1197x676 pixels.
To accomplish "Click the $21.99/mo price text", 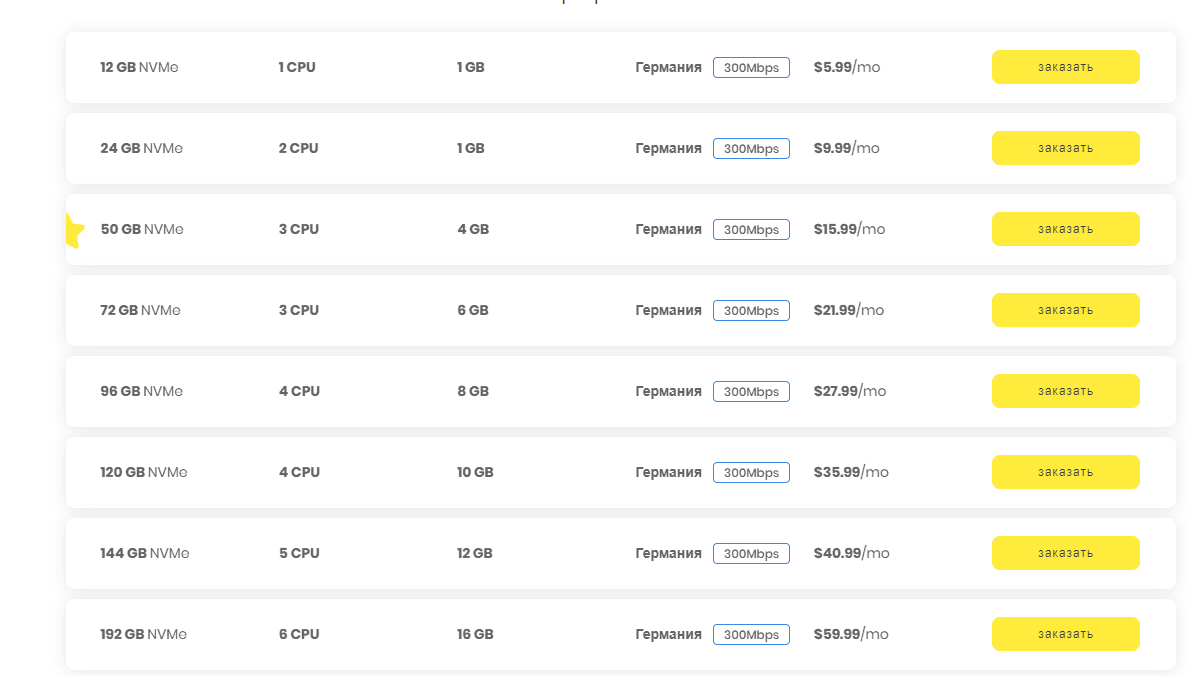I will point(849,310).
